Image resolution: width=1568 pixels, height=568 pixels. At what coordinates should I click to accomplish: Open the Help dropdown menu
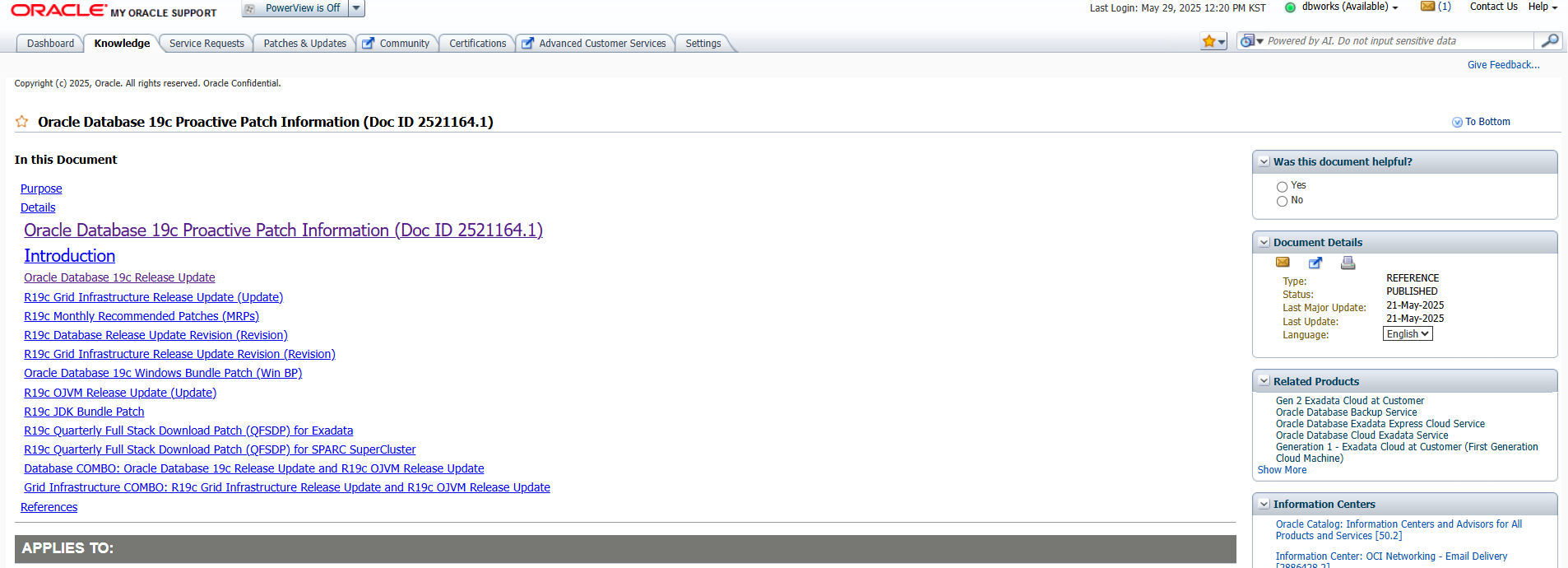click(x=1542, y=7)
